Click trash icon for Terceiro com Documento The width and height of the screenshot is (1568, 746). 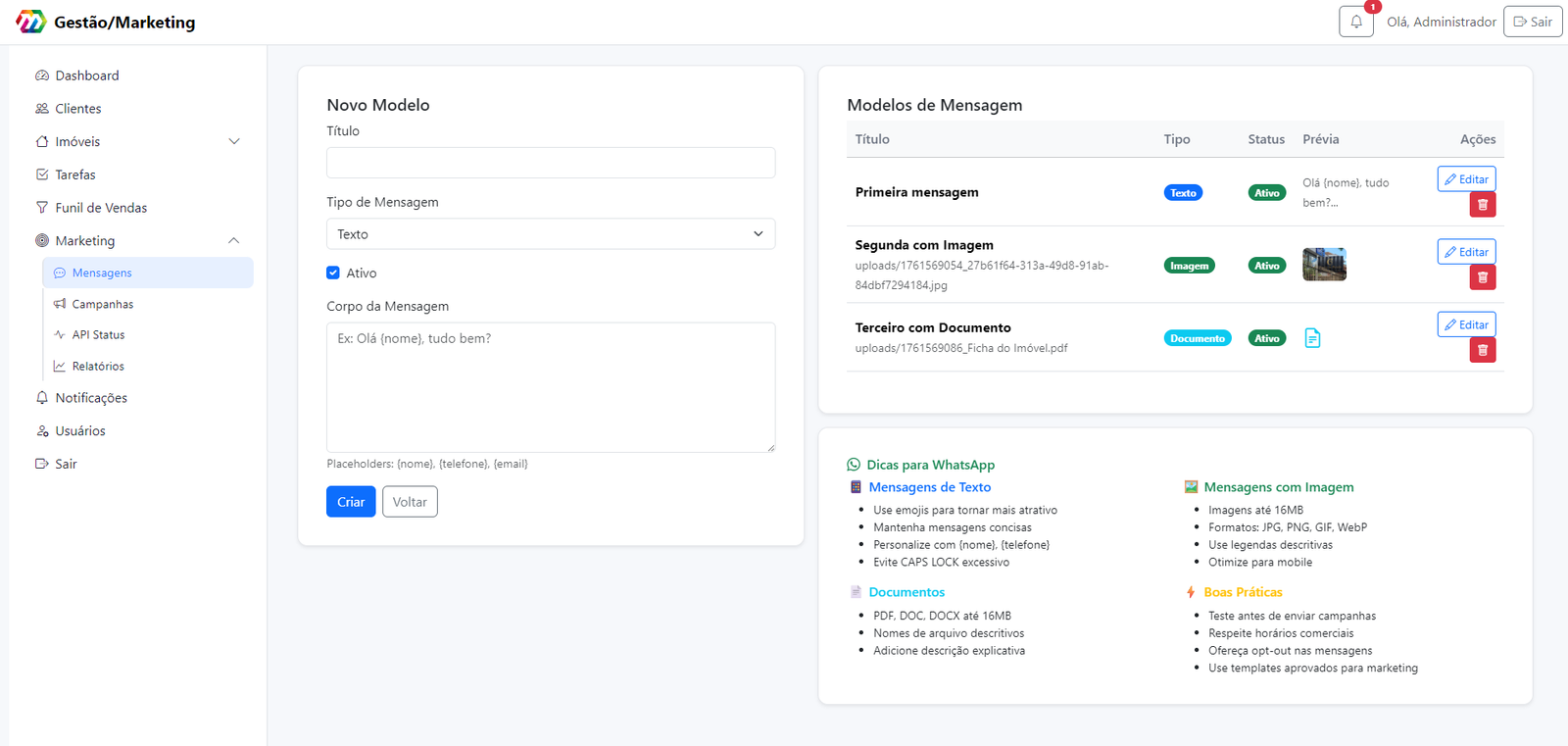pyautogui.click(x=1482, y=350)
